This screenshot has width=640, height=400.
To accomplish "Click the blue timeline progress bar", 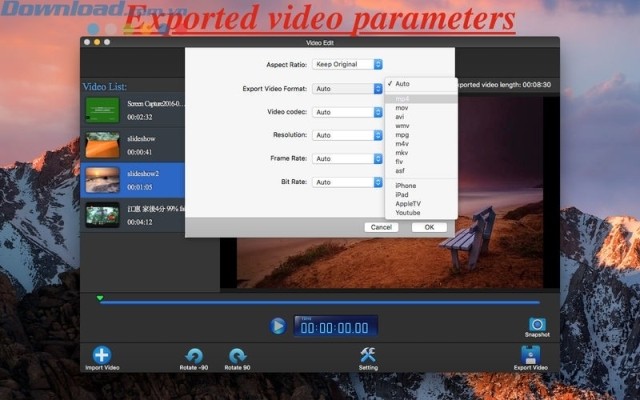I will 320,303.
